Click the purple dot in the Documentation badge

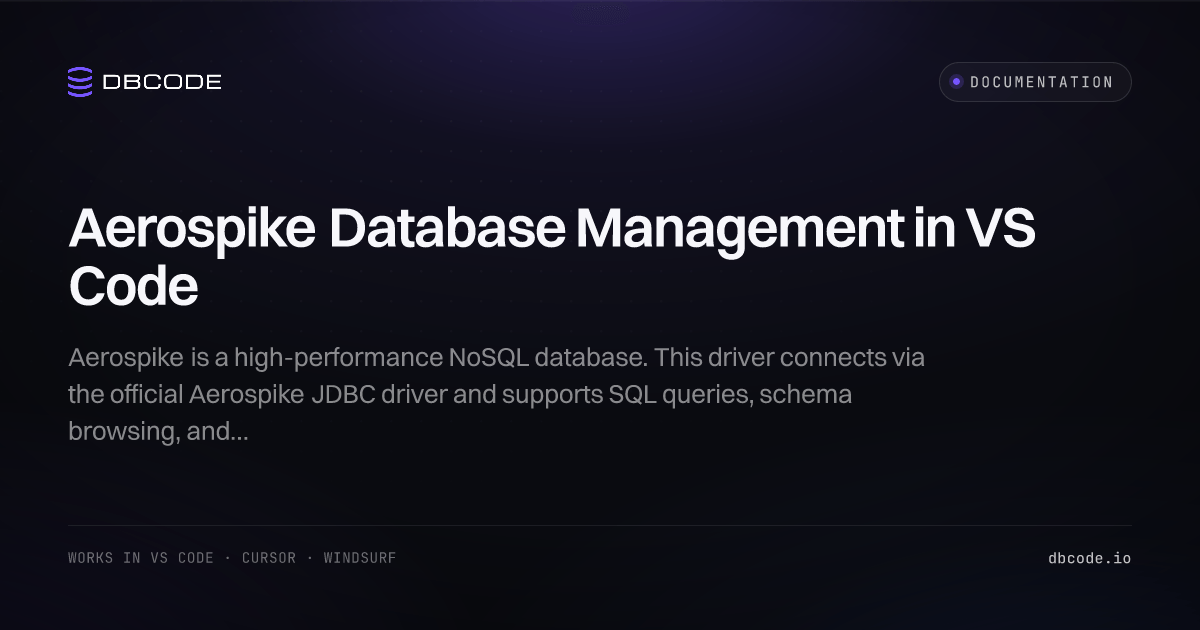coord(956,82)
